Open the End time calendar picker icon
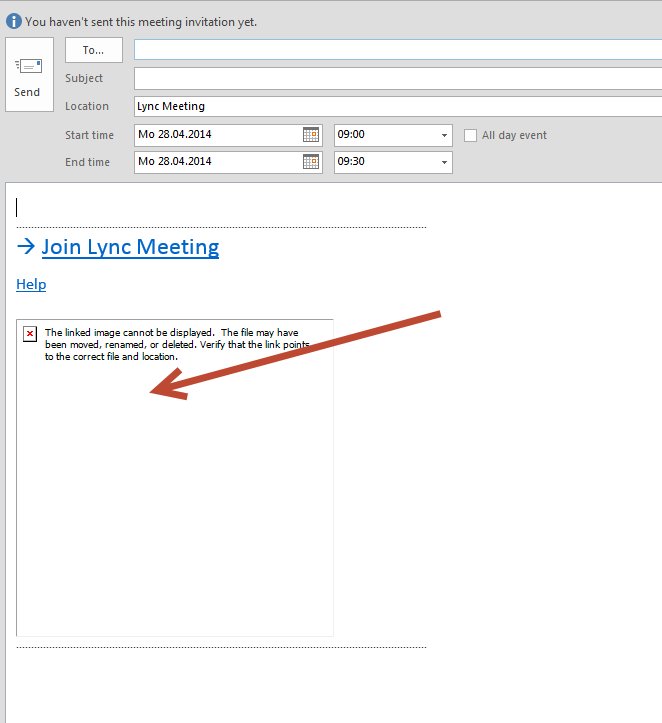Image resolution: width=662 pixels, height=723 pixels. pos(311,162)
